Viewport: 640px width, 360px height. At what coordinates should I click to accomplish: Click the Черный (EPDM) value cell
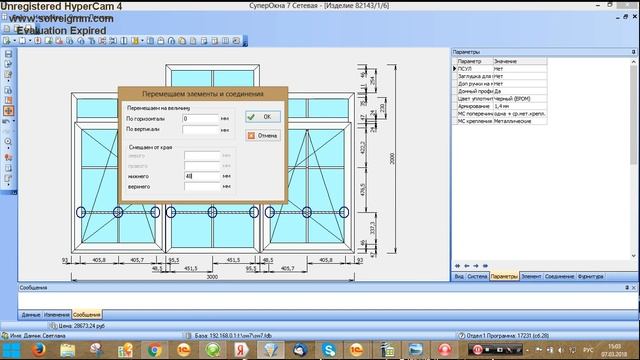point(520,98)
